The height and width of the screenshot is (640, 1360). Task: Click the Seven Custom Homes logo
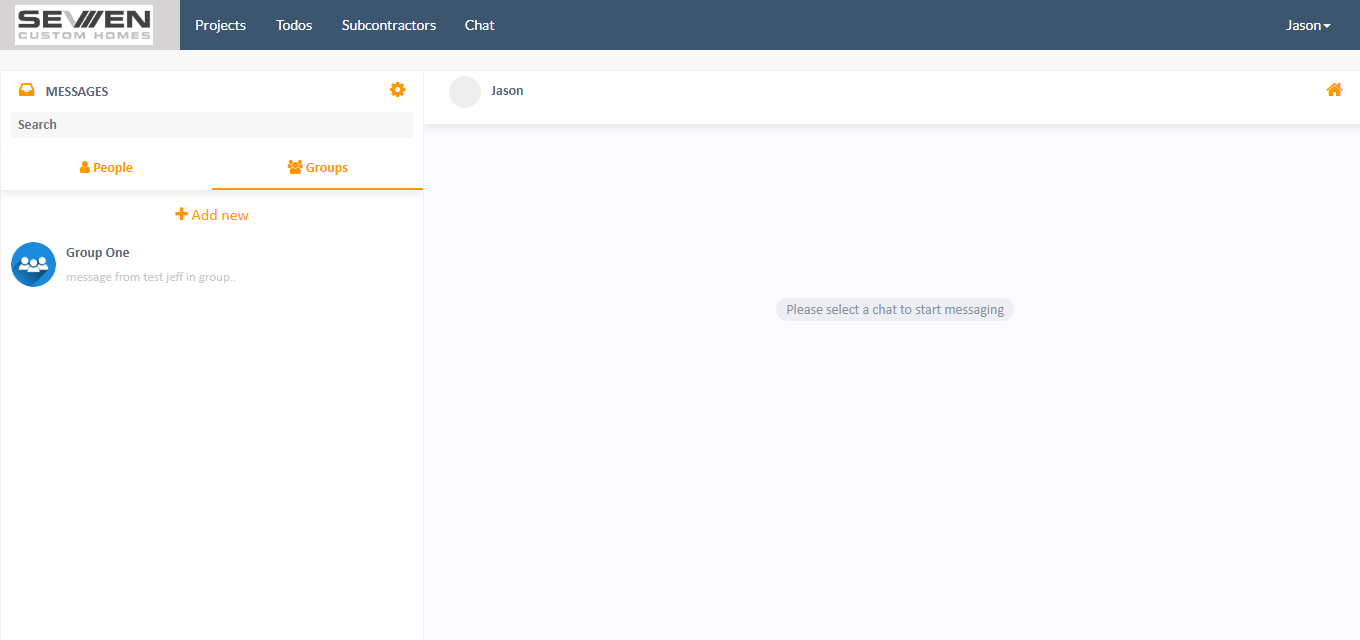click(83, 24)
